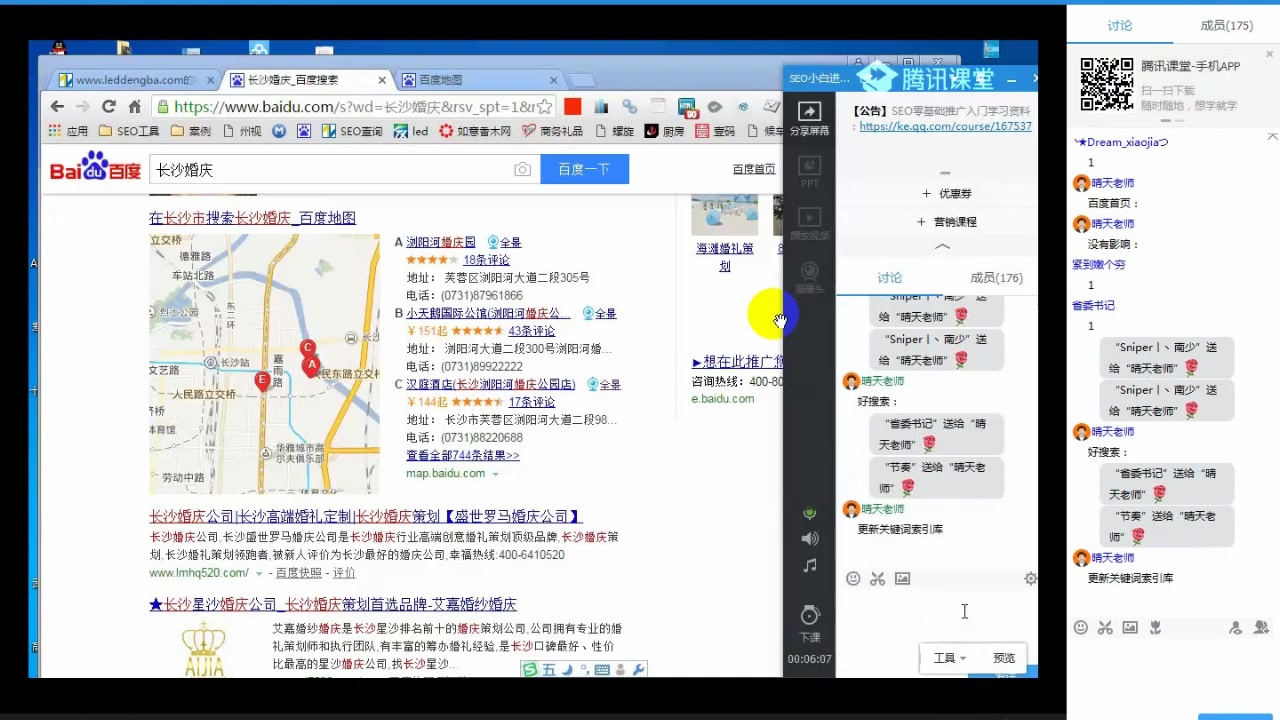Bookmark this page with the star icon

544,106
